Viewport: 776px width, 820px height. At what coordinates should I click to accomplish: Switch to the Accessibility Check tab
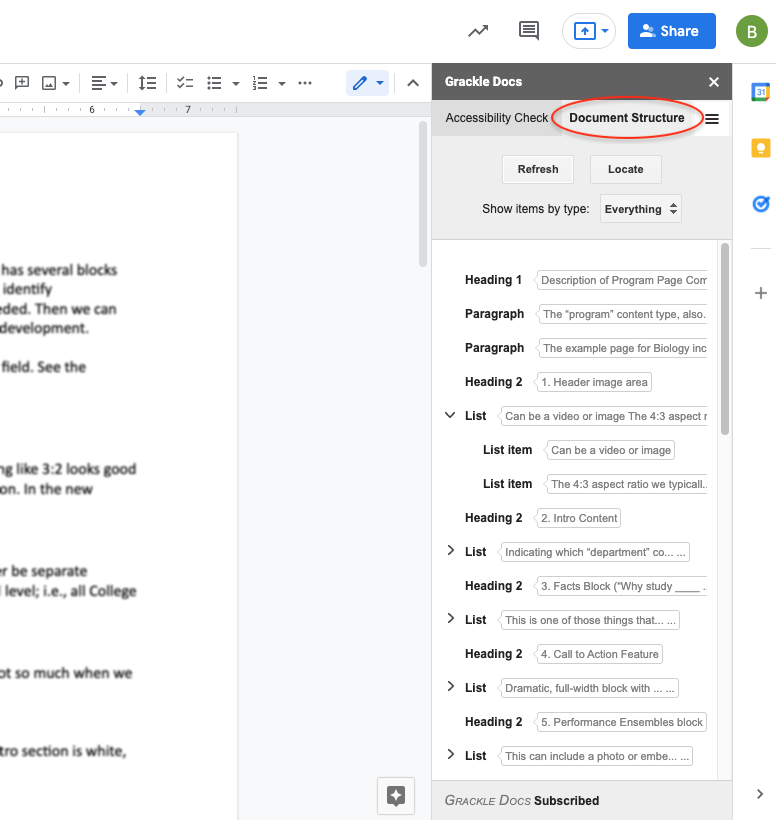[x=497, y=118]
